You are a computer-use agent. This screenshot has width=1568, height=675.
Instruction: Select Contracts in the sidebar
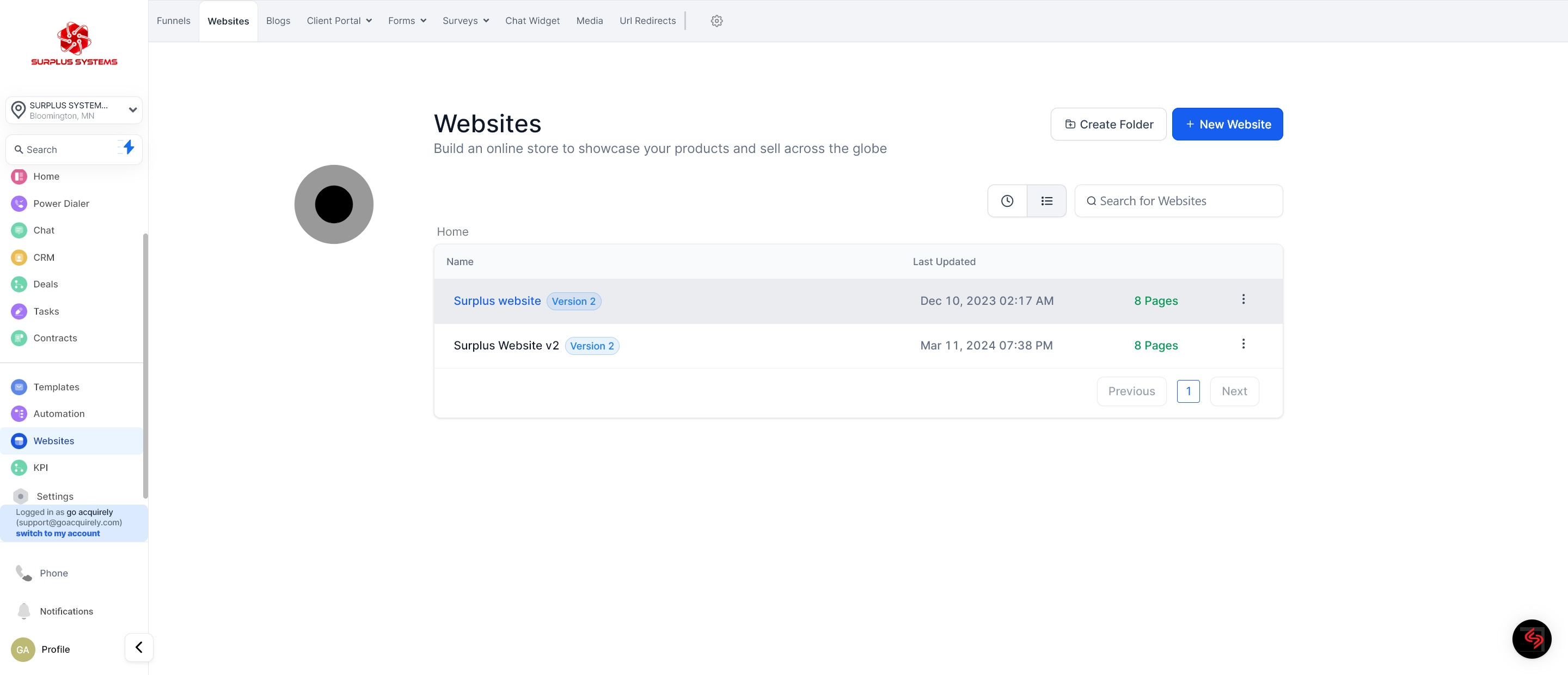(x=56, y=338)
